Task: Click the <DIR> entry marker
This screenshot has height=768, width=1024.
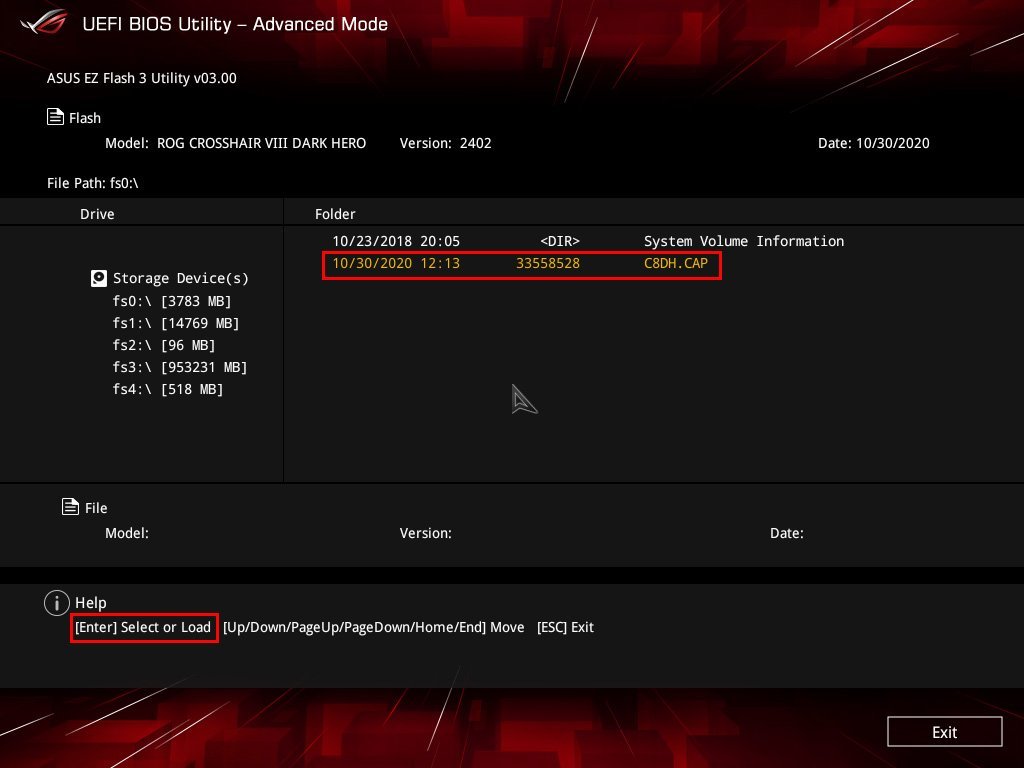Action: pos(560,241)
